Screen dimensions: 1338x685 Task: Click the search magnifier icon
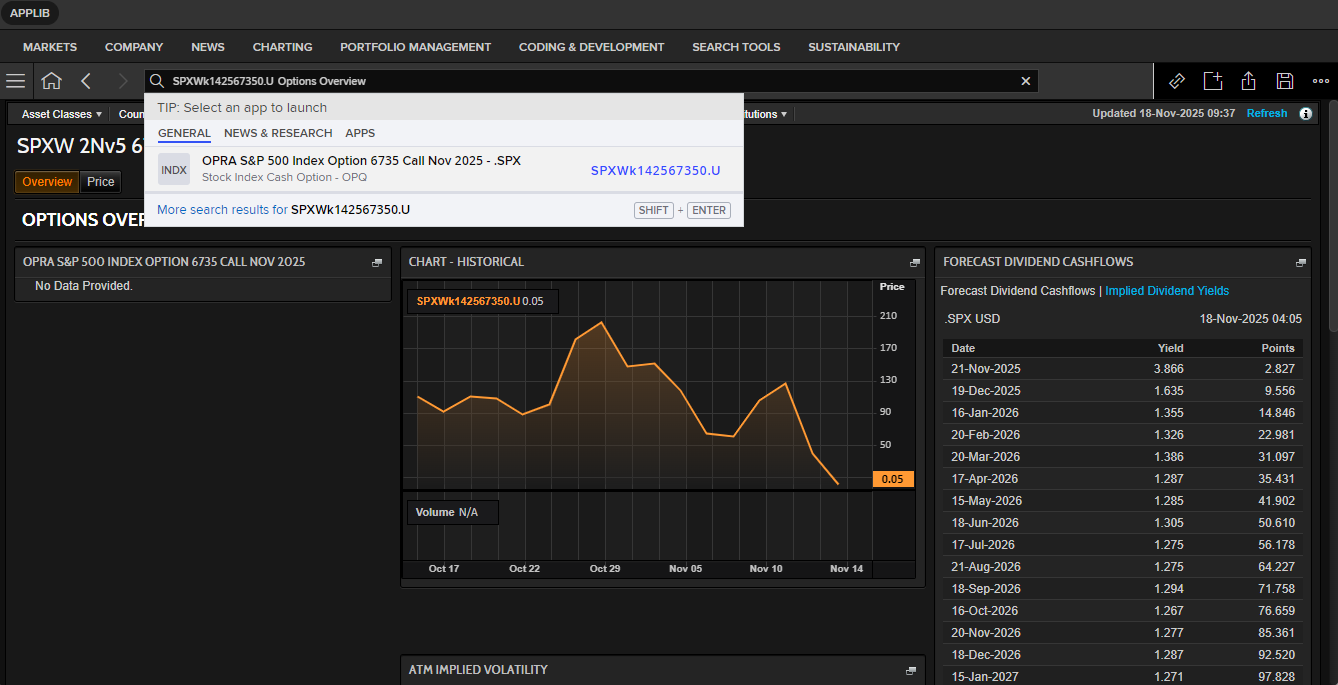[157, 81]
